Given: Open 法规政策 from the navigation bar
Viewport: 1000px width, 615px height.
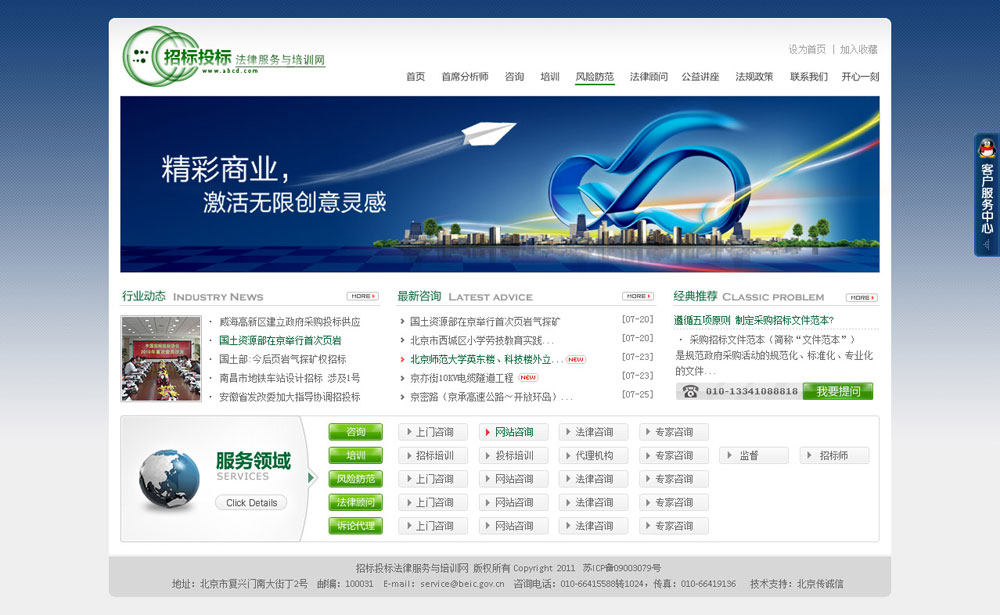Looking at the screenshot, I should coord(754,77).
